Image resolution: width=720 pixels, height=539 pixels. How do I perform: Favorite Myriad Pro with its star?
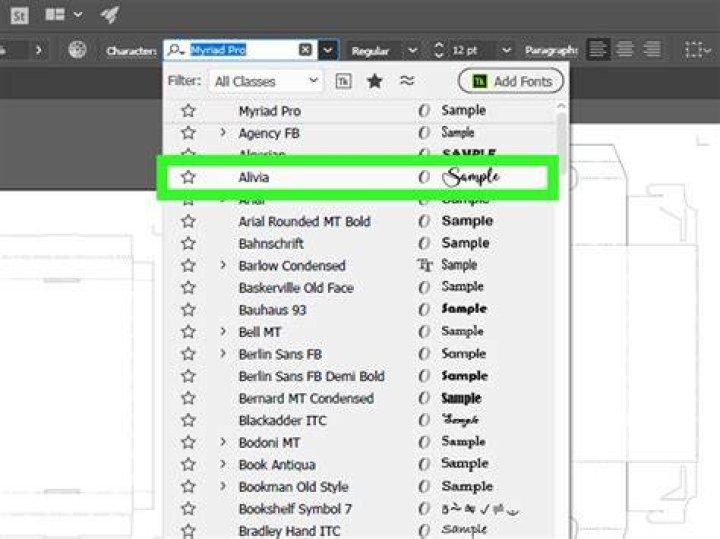188,111
